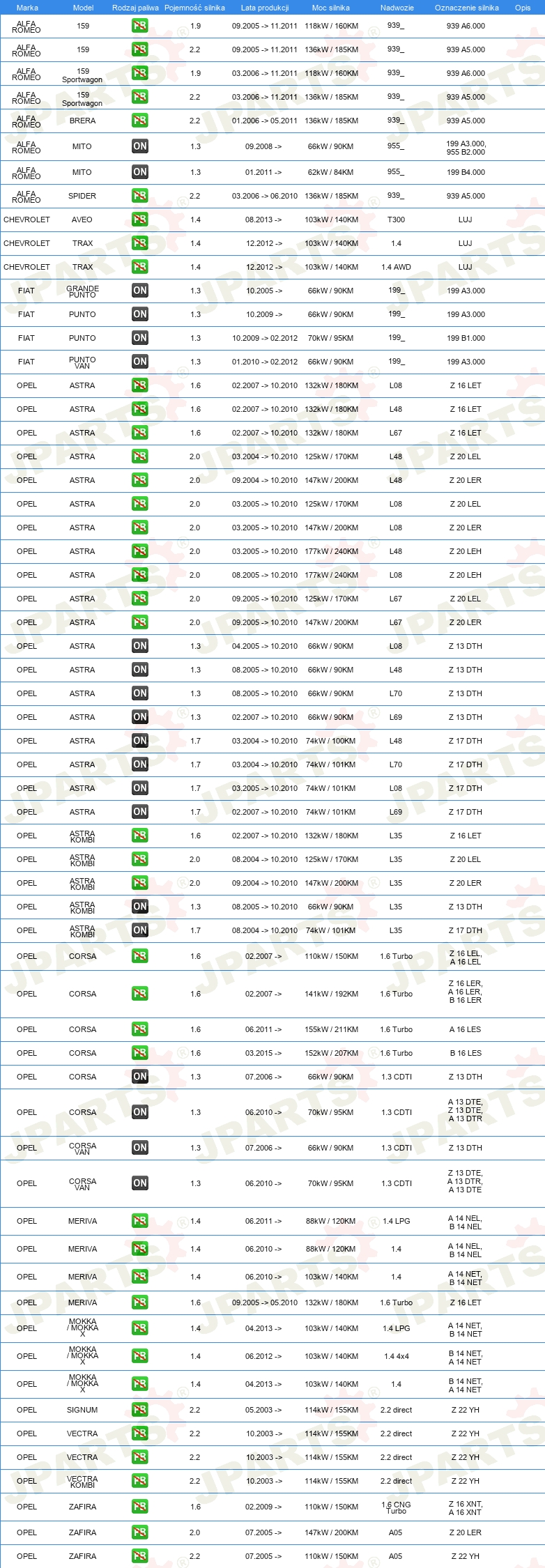Click the petrol icon in the Mokka 1.4 LPG row
545x1568 pixels.
[x=139, y=1328]
